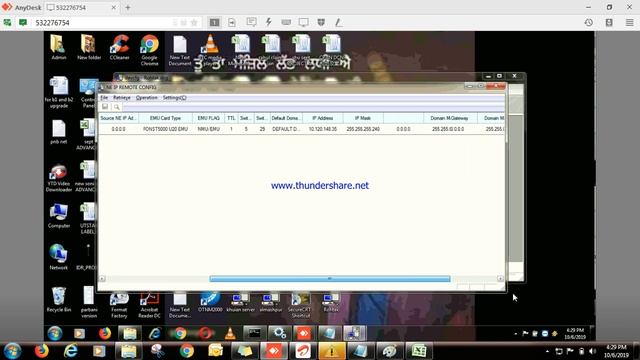Click Opera icon in remote taskbar
The image size is (640, 360).
coord(205,333)
